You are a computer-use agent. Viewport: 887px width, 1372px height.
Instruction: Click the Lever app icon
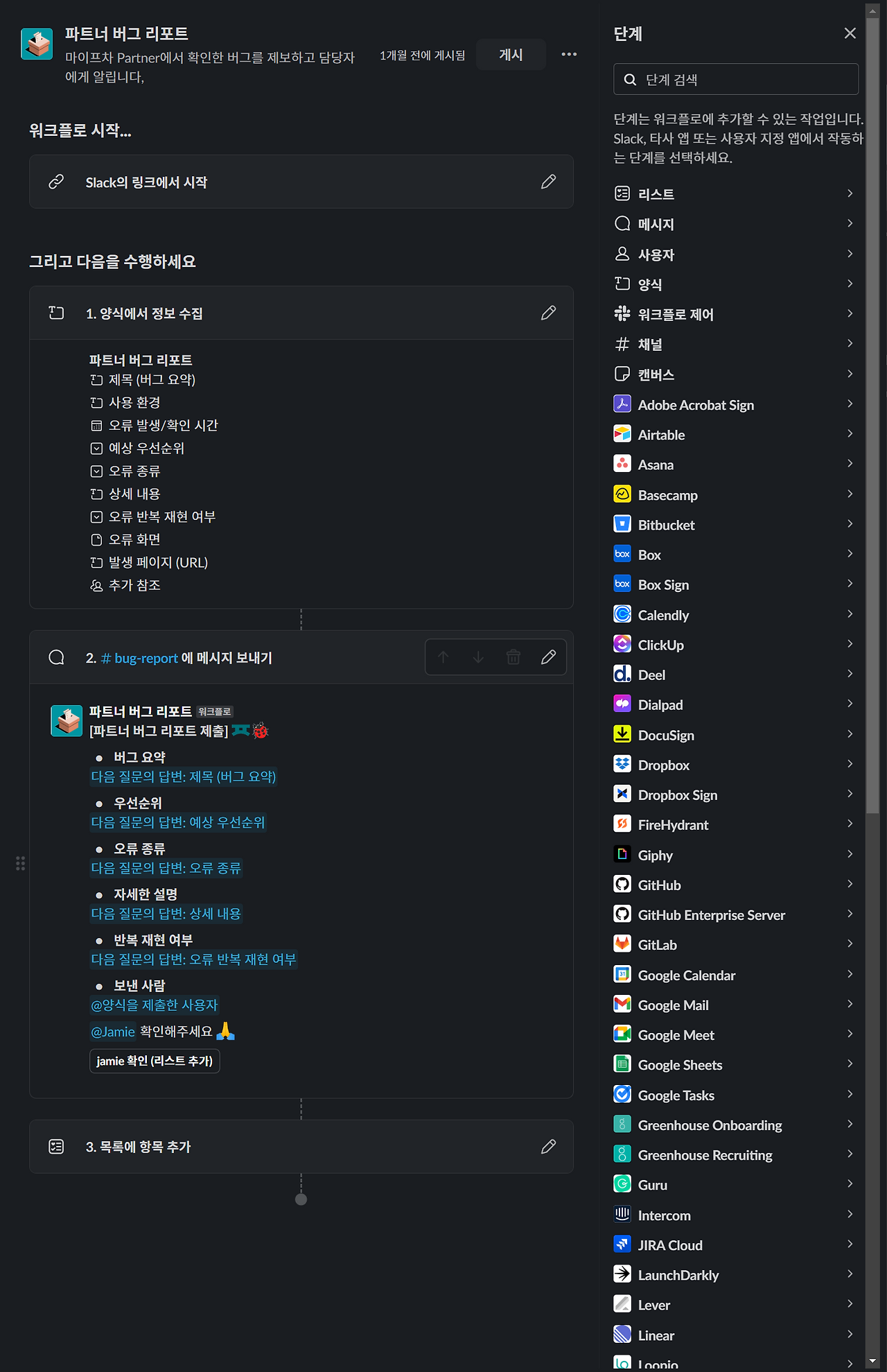(622, 1303)
